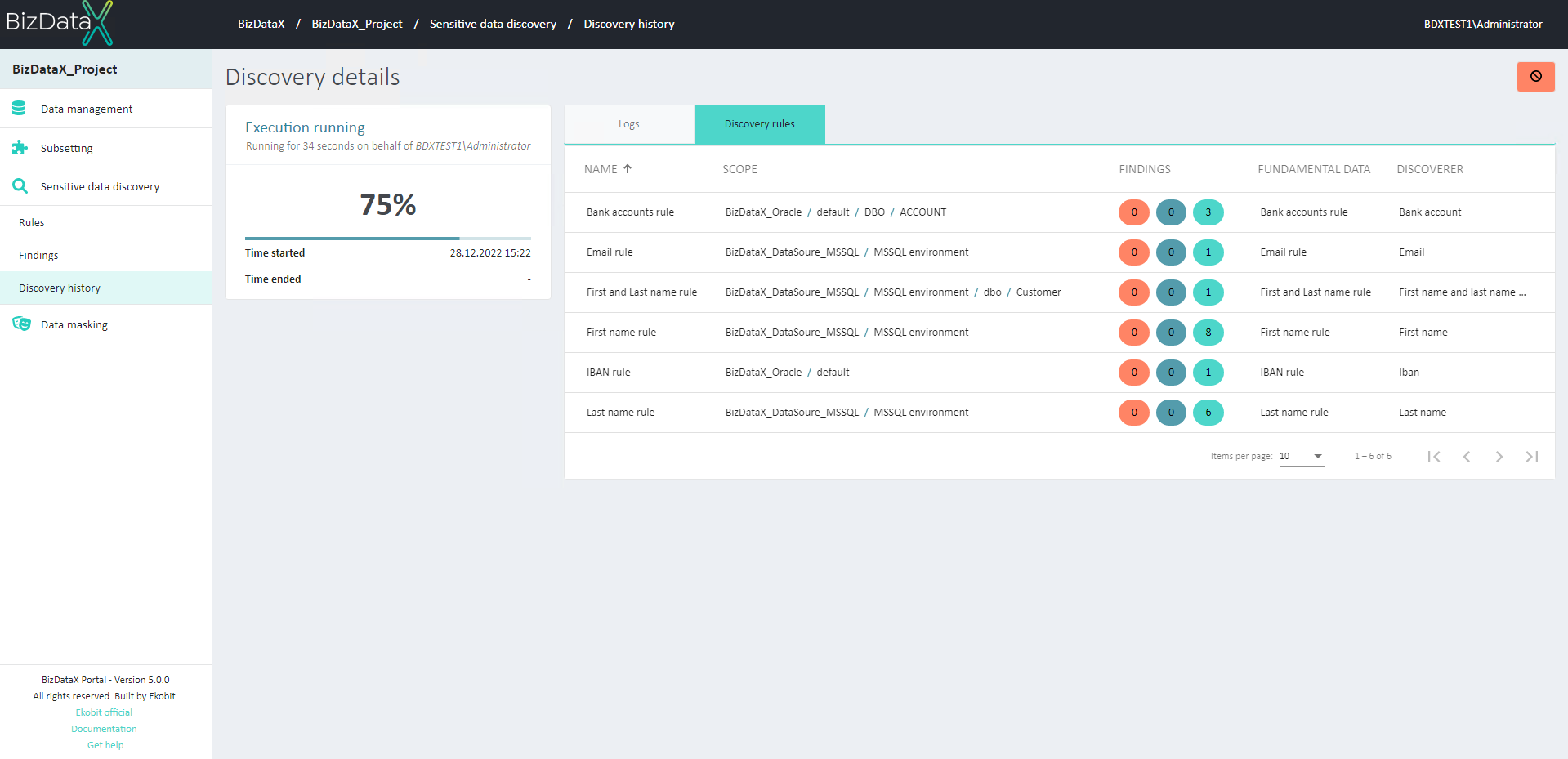The height and width of the screenshot is (759, 1568).
Task: Open the Ekobit official link
Action: [104, 712]
